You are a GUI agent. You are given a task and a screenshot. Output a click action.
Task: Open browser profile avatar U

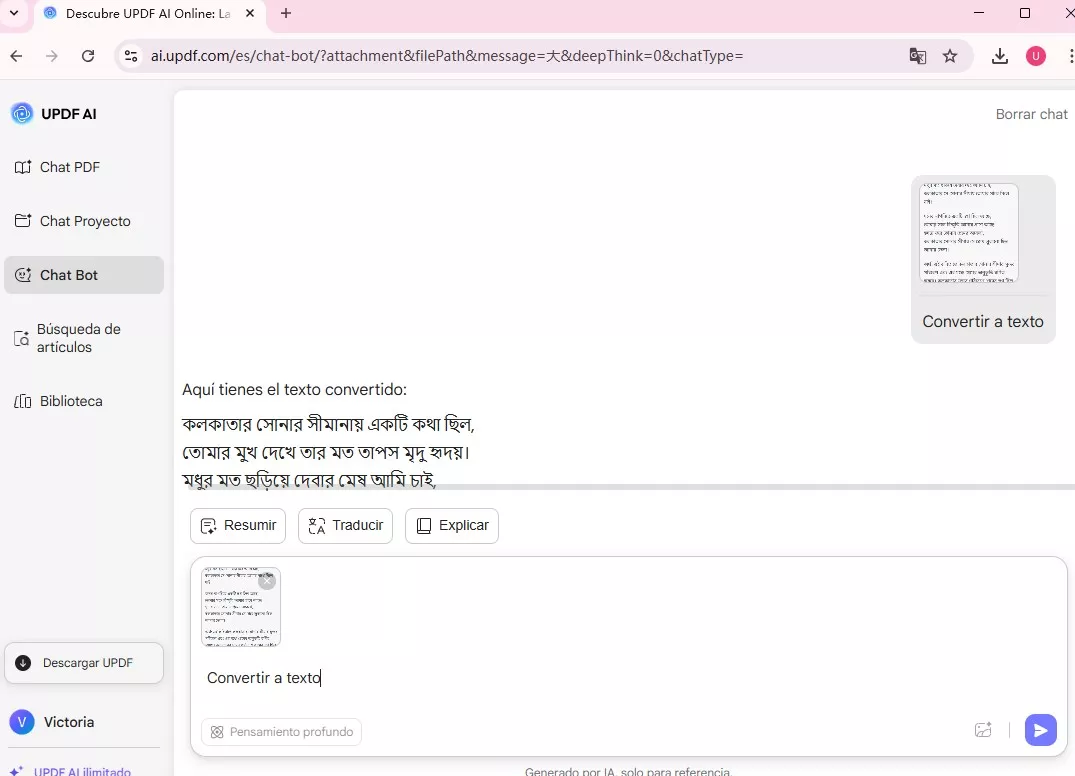pos(1035,56)
